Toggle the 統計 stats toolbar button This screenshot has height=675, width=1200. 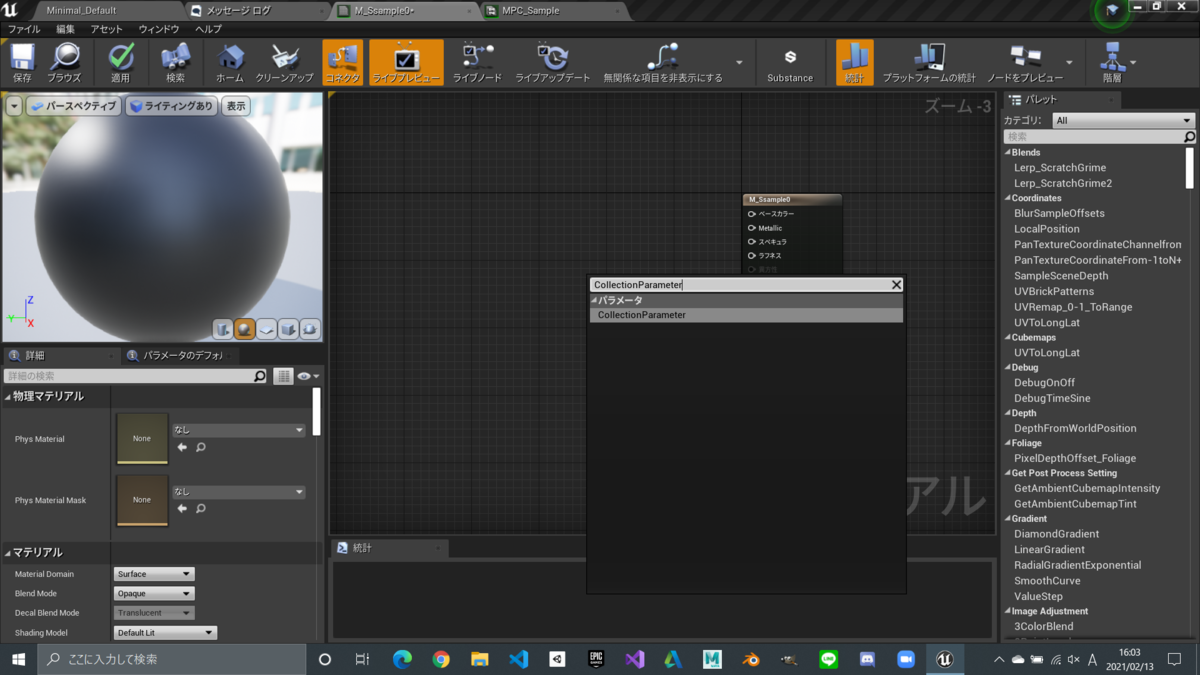(854, 63)
